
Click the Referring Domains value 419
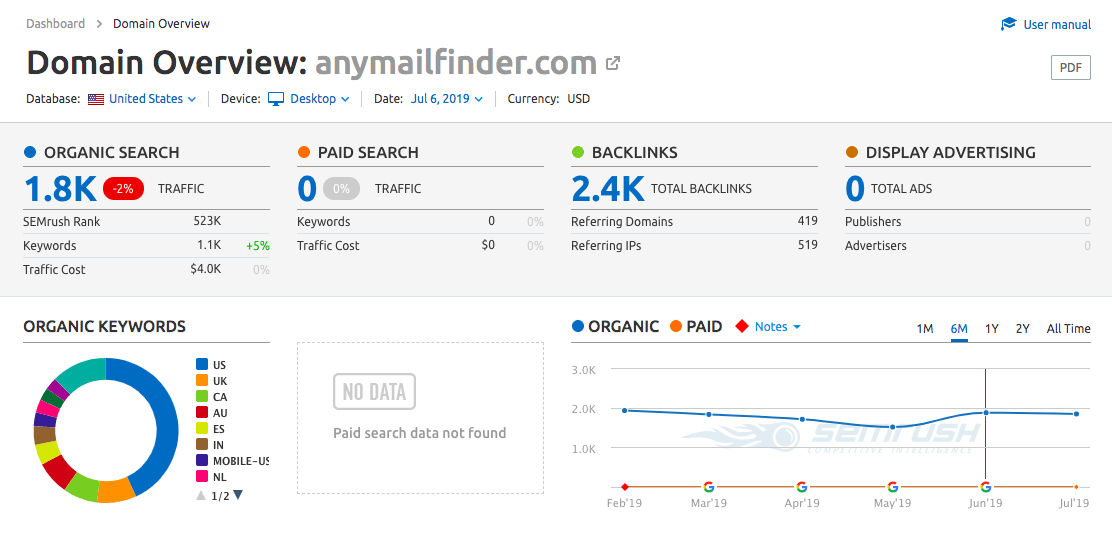pos(807,221)
